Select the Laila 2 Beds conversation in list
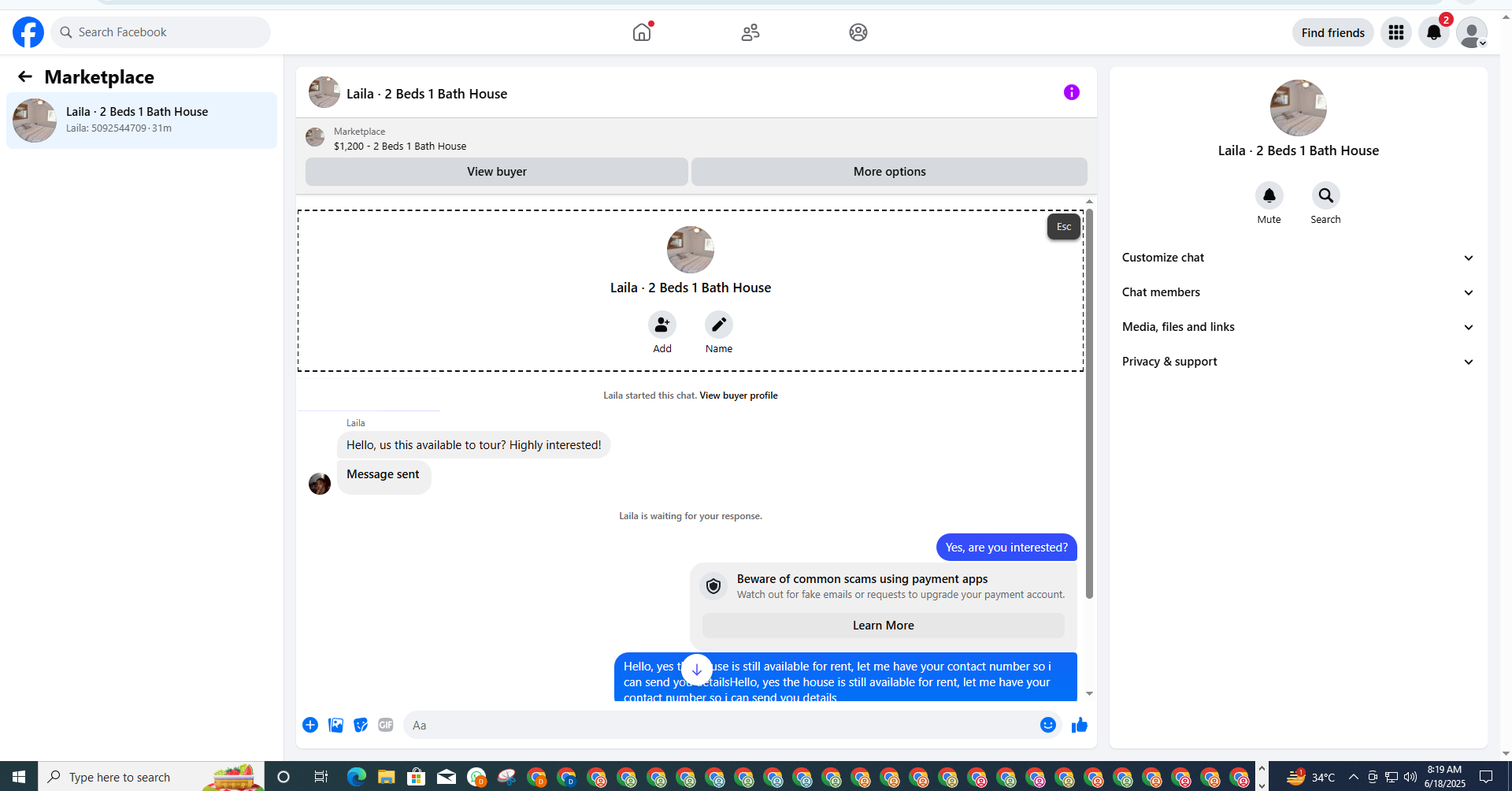 (x=142, y=121)
